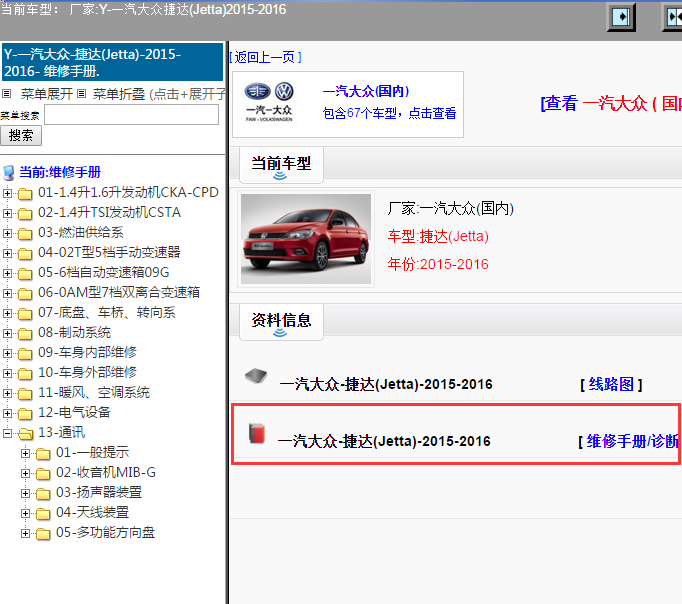Image resolution: width=682 pixels, height=604 pixels.
Task: Select the 当前车型 section tab
Action: (x=281, y=165)
